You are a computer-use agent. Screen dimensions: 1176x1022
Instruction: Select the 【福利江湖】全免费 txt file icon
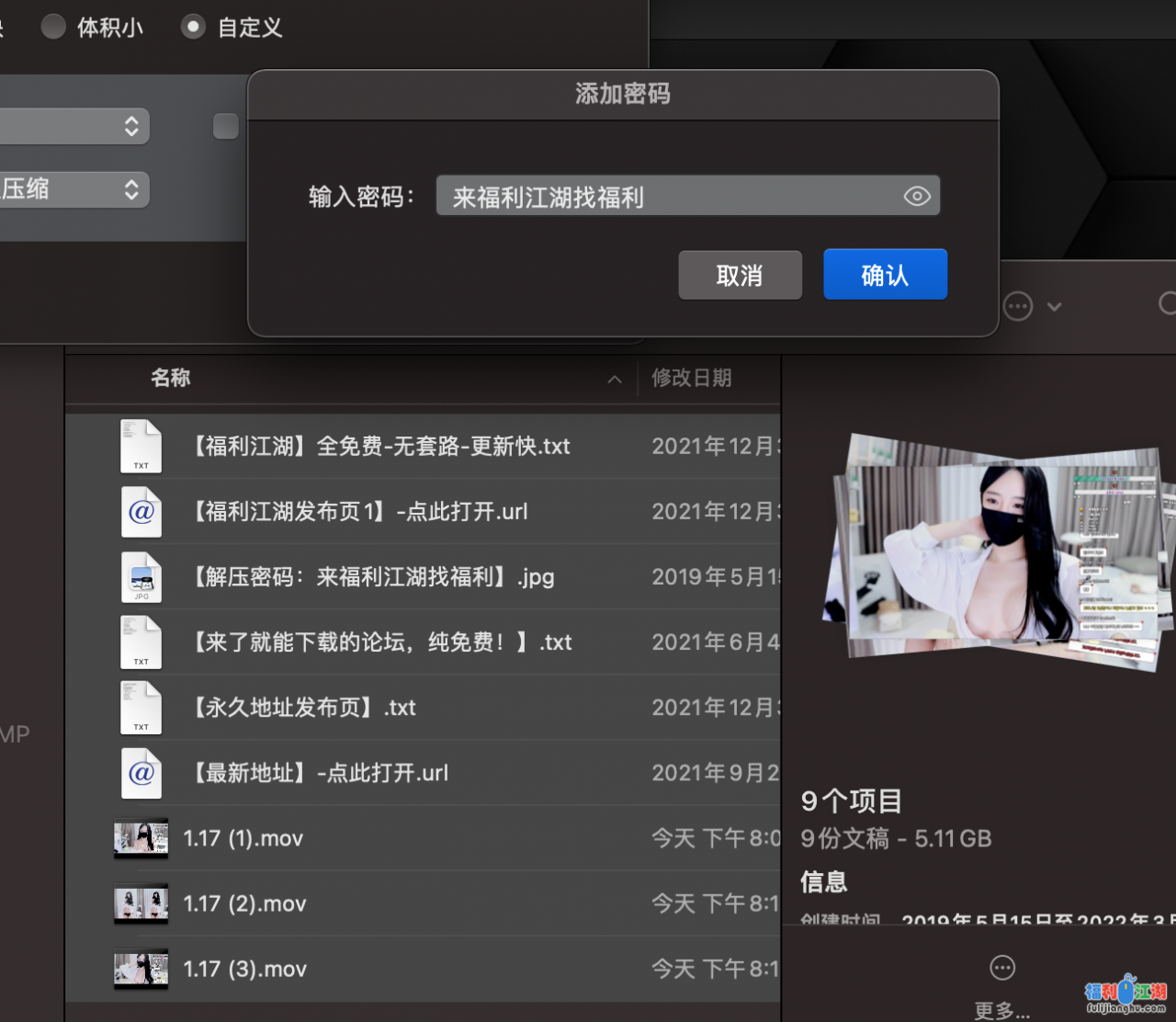141,447
